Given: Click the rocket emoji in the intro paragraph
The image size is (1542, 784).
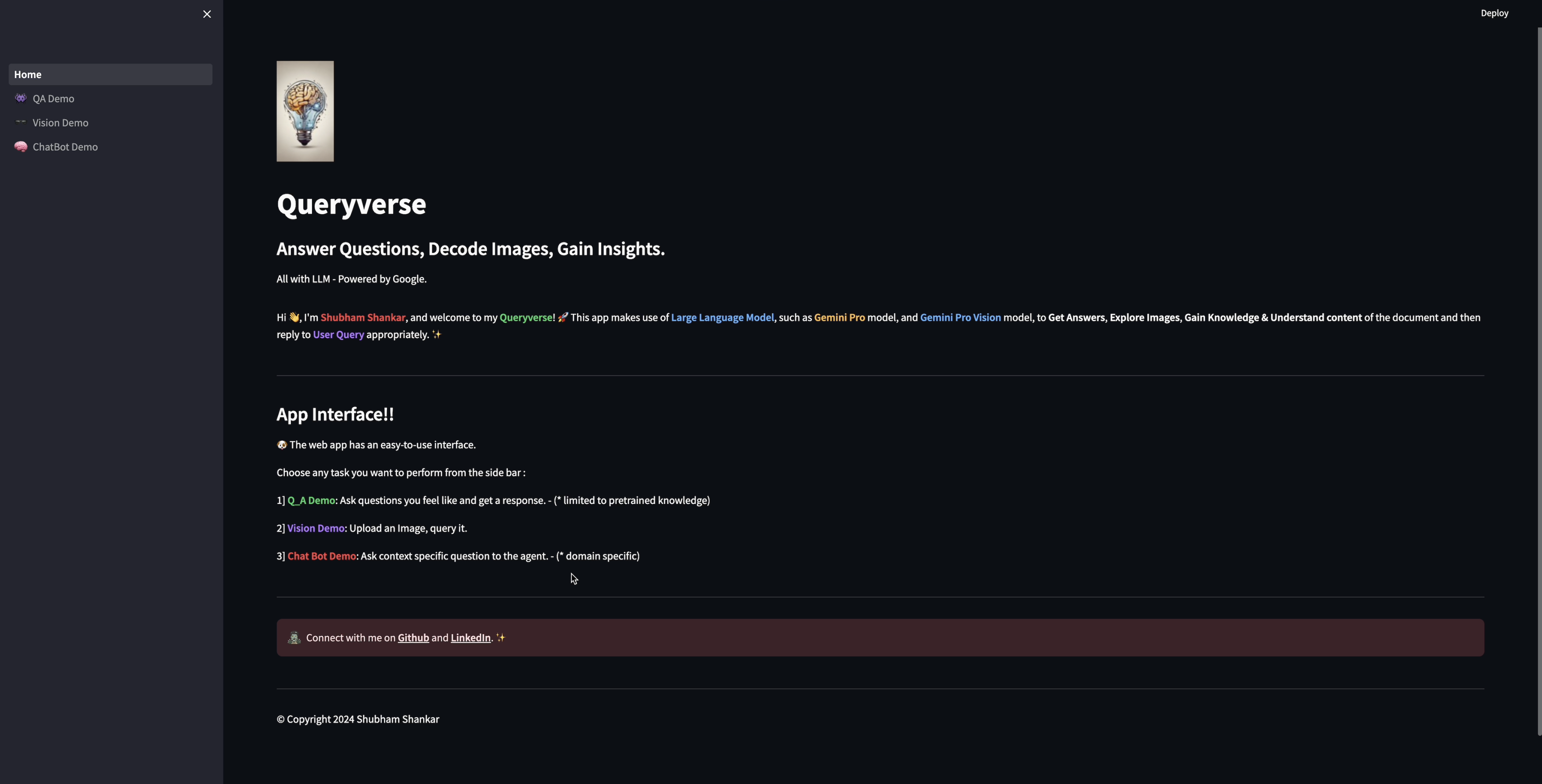Looking at the screenshot, I should 563,317.
